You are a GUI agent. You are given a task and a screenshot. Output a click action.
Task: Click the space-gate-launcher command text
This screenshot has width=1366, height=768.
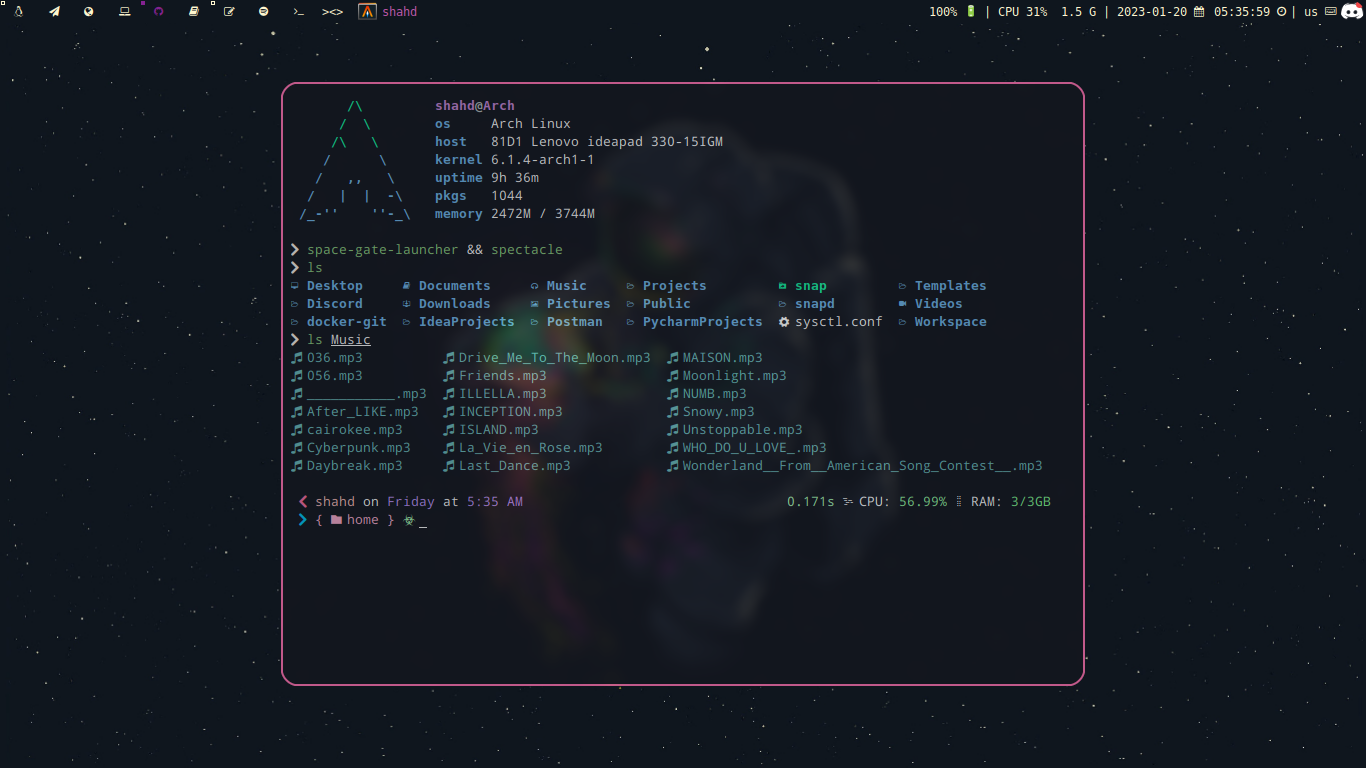(383, 250)
